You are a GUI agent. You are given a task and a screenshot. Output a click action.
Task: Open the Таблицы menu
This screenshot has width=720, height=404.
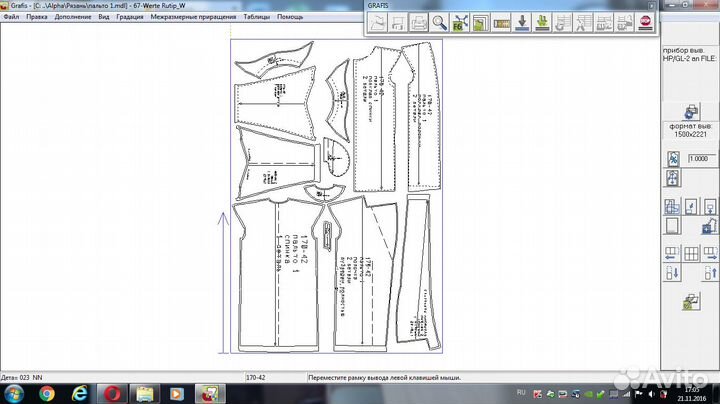pos(257,17)
